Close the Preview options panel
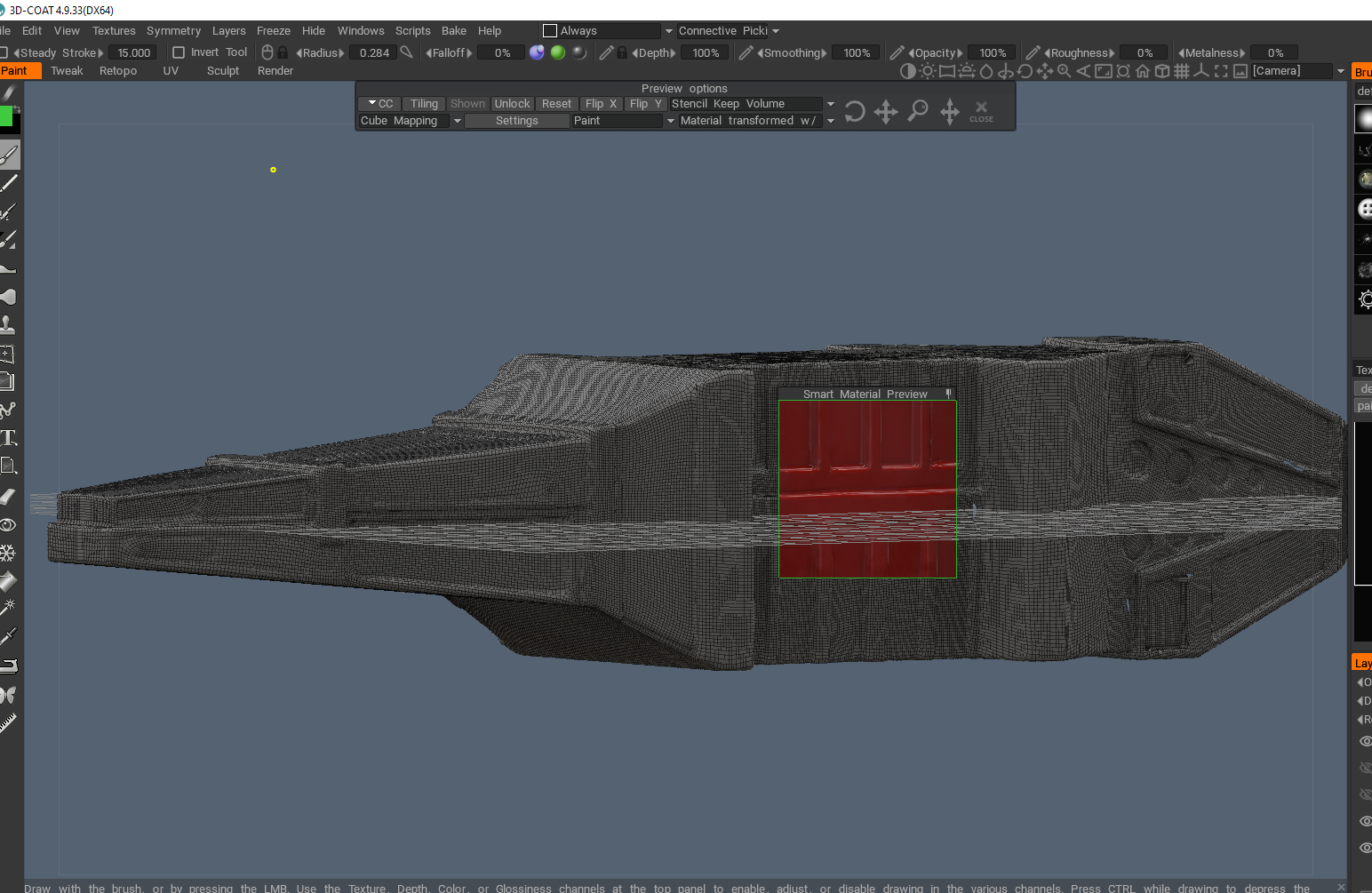This screenshot has height=893, width=1372. pos(981,110)
